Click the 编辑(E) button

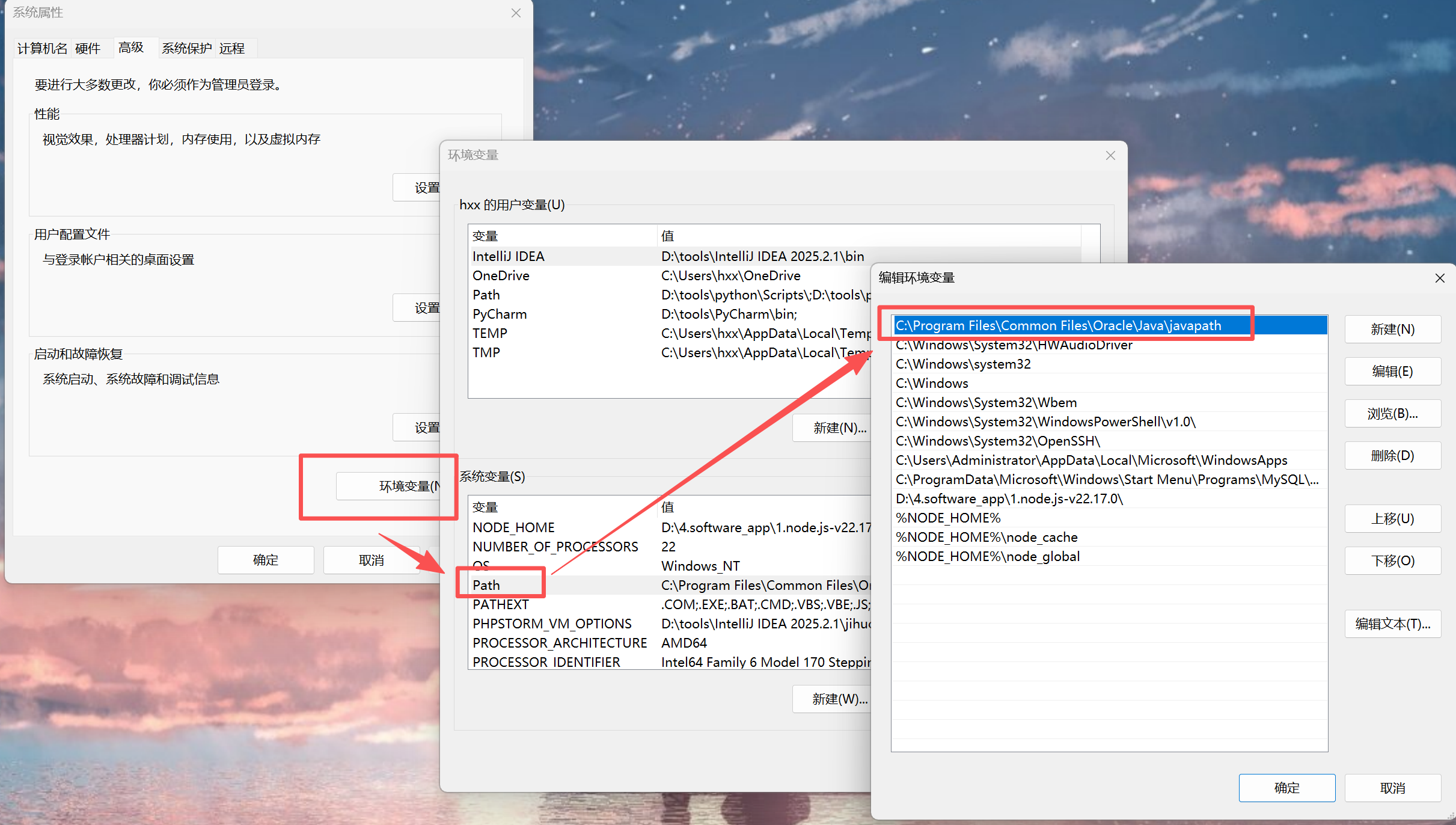point(1392,372)
